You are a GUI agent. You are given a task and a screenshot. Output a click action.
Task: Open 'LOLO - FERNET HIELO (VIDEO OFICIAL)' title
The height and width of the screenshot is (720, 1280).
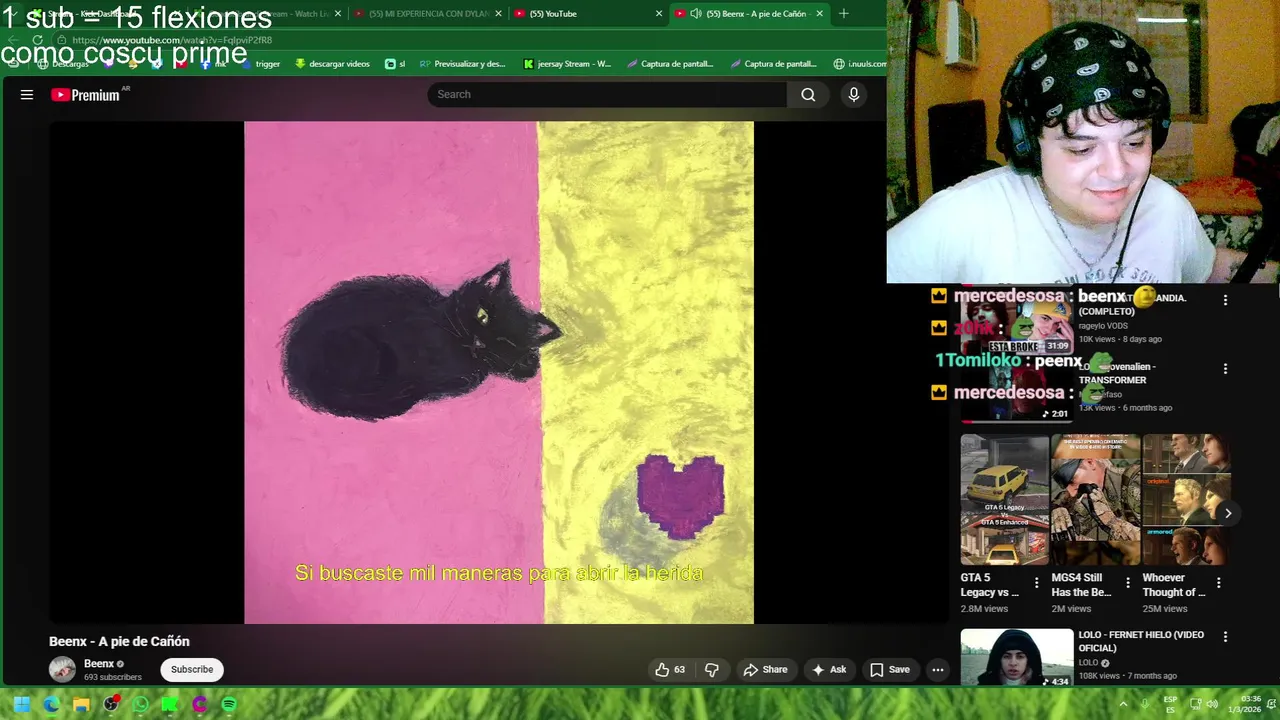tap(1141, 641)
